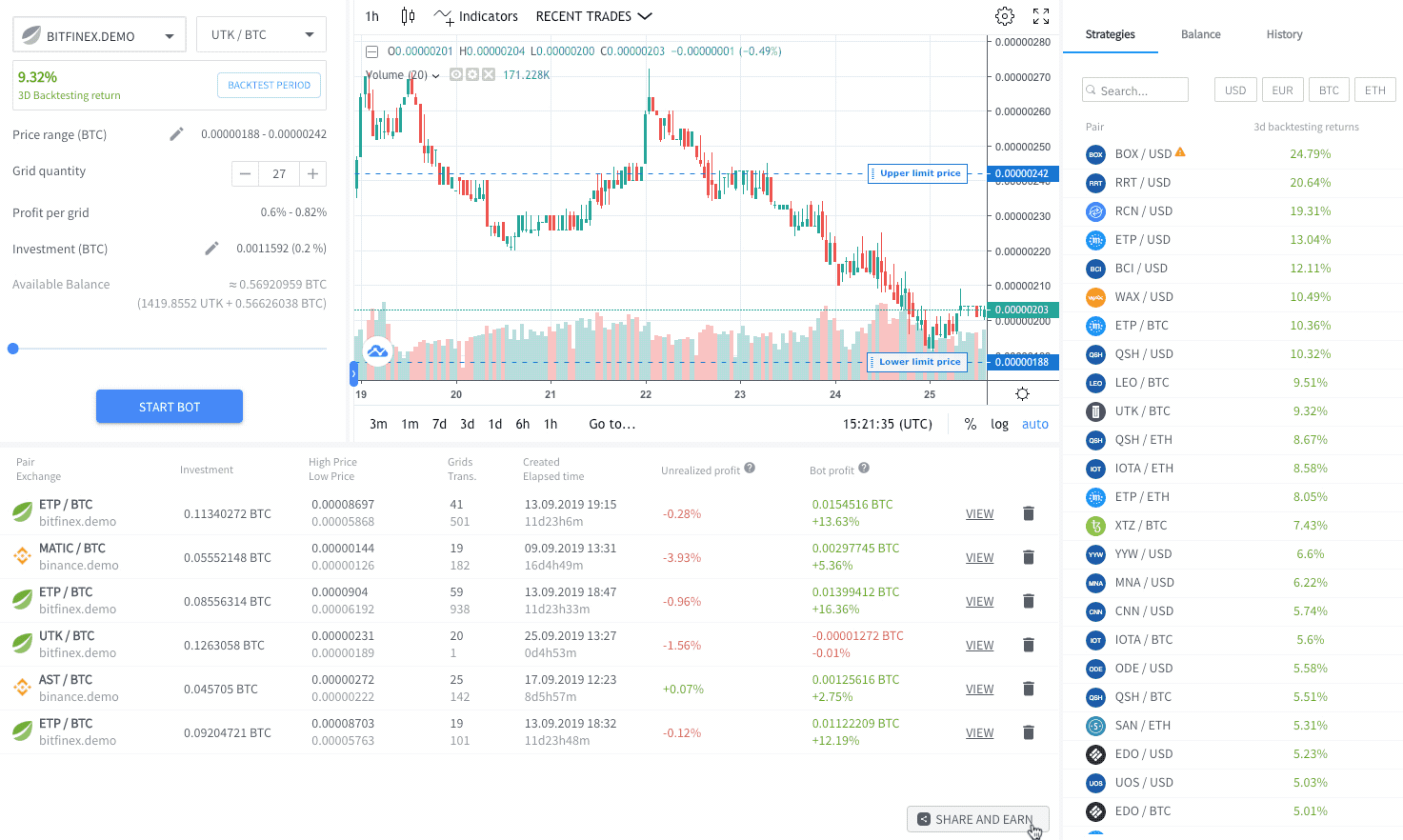Open the Go to… date picker
Screen dimensions: 1403x840
(x=611, y=424)
